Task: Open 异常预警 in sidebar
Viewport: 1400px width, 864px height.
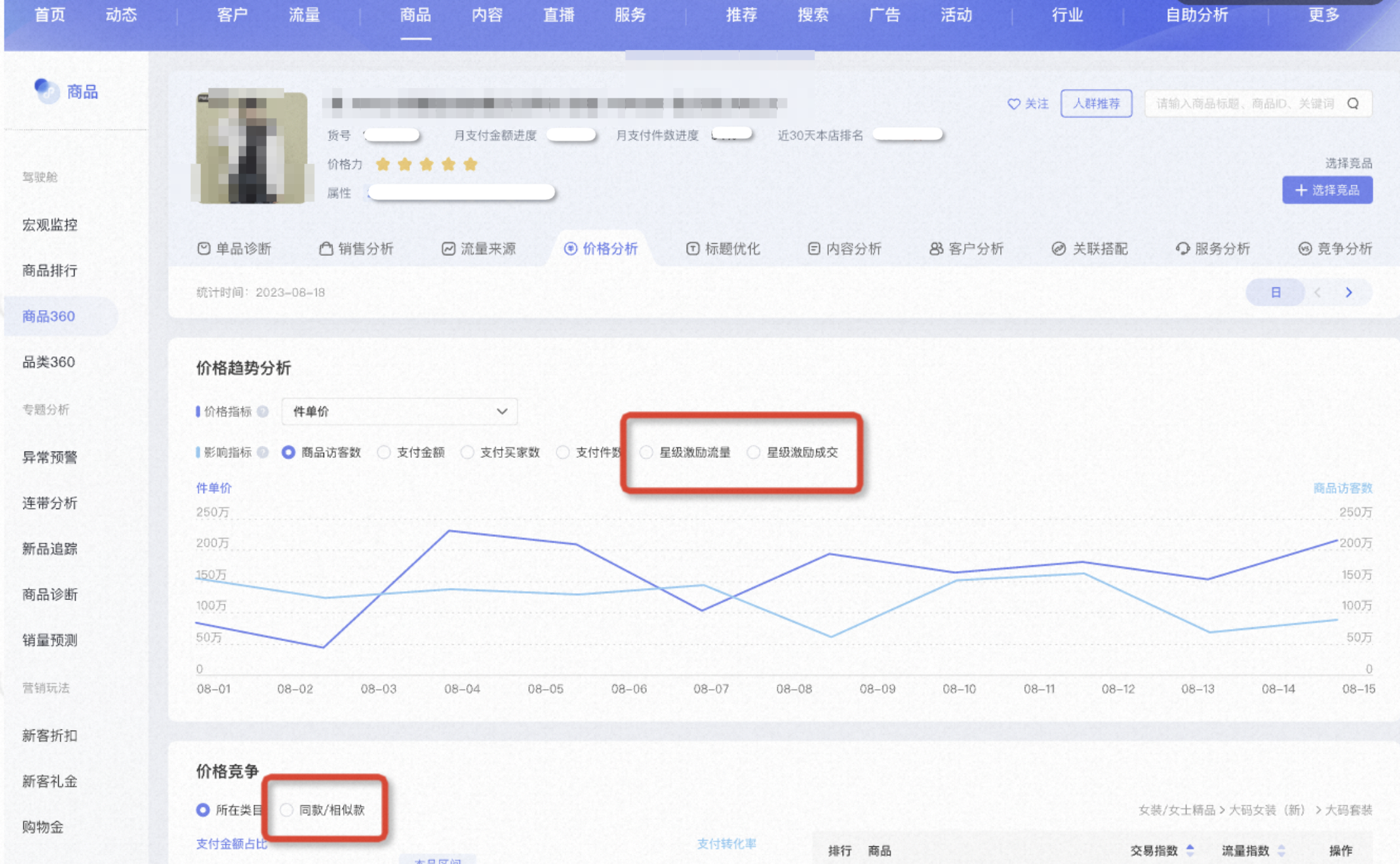Action: click(x=50, y=457)
